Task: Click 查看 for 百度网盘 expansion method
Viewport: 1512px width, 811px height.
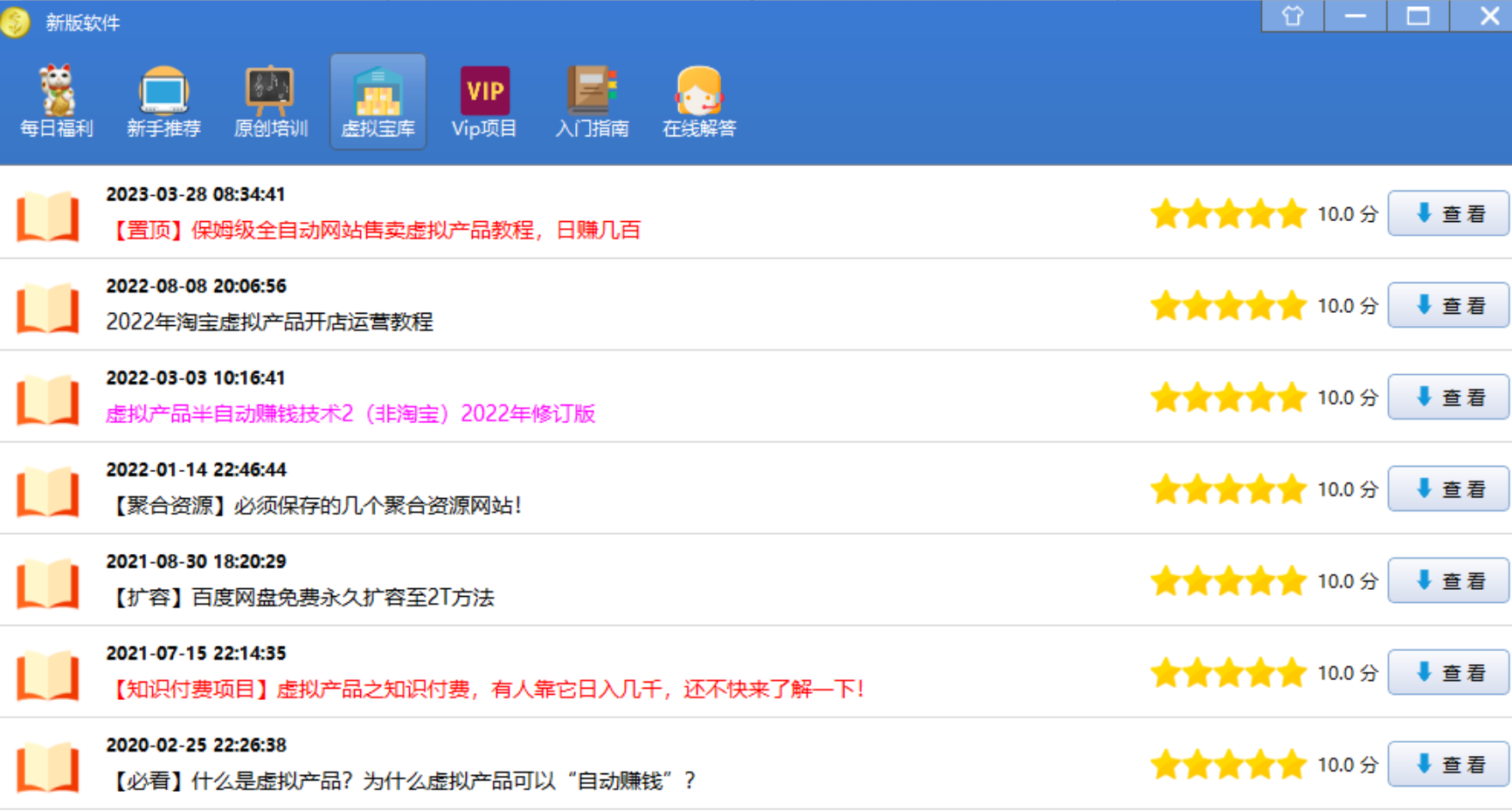Action: pos(1448,581)
